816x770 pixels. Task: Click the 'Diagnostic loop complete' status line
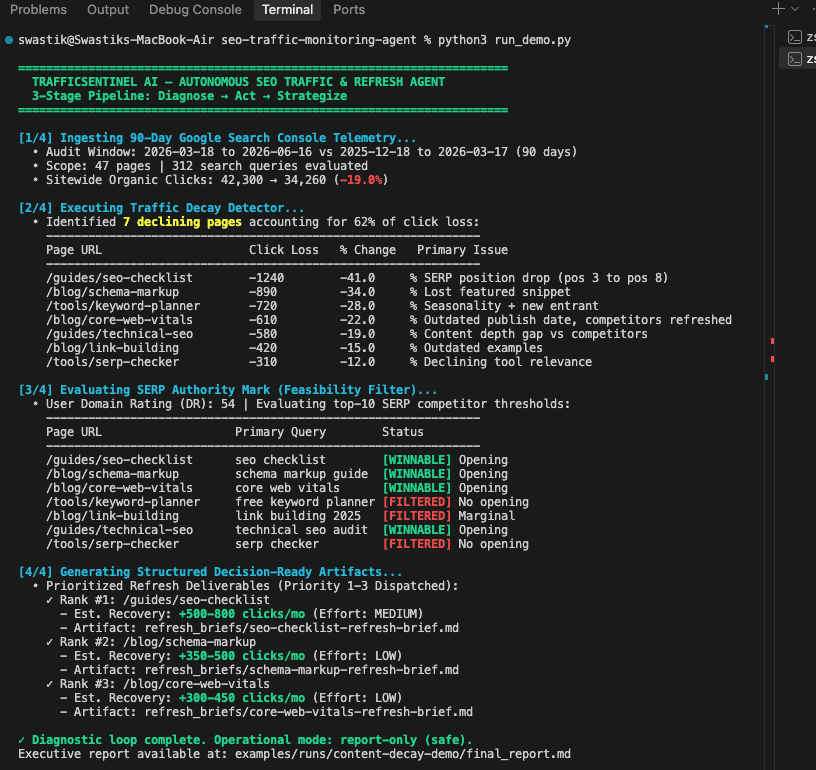click(x=245, y=740)
